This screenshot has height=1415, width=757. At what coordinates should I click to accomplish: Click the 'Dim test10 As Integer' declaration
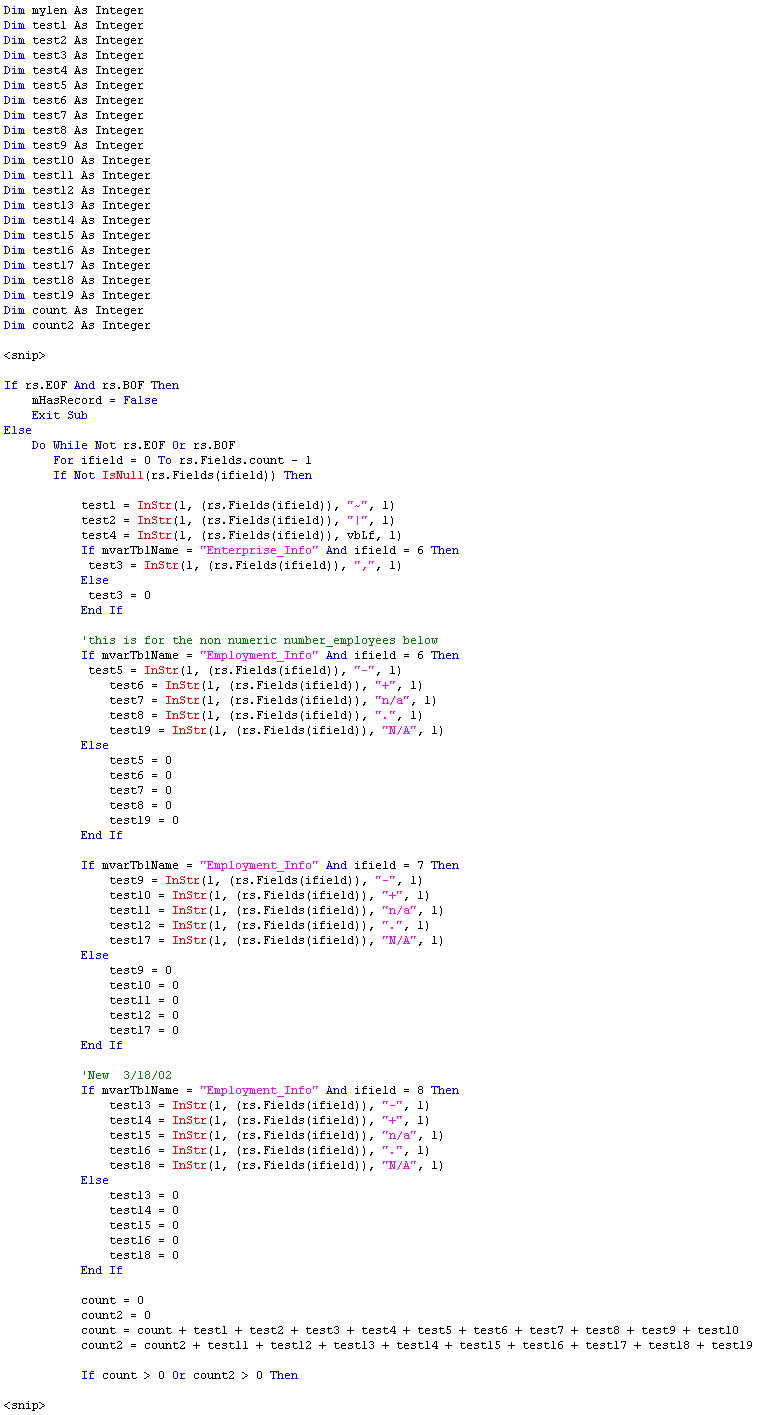[x=77, y=160]
